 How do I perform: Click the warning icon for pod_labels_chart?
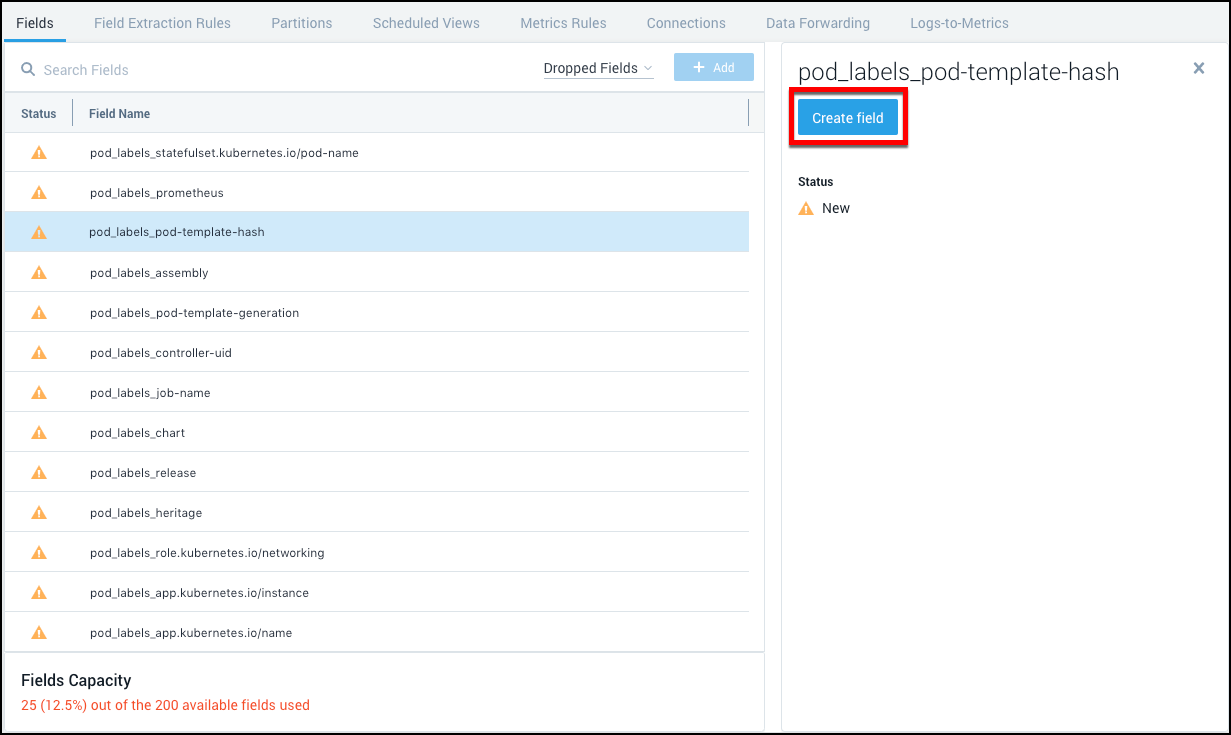(39, 433)
